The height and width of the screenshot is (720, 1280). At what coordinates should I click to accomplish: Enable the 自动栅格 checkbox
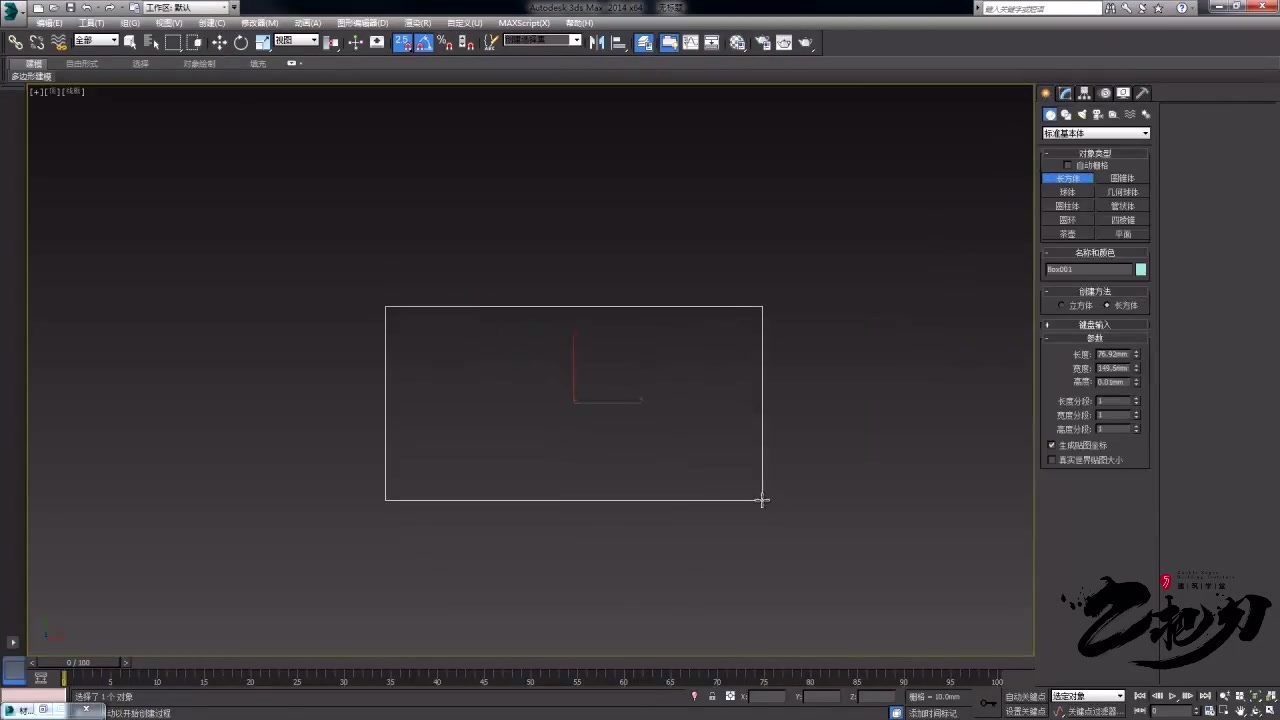(x=1068, y=165)
